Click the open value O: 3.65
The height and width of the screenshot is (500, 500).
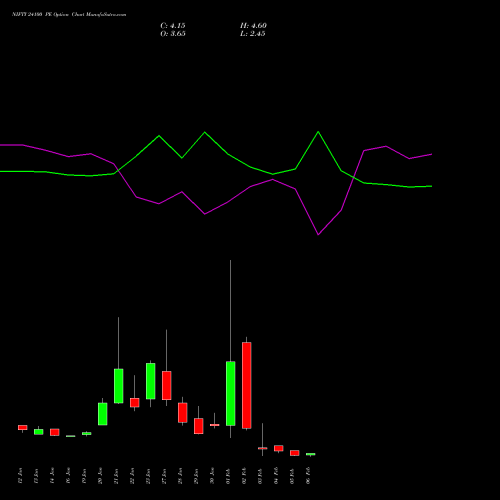pyautogui.click(x=173, y=34)
